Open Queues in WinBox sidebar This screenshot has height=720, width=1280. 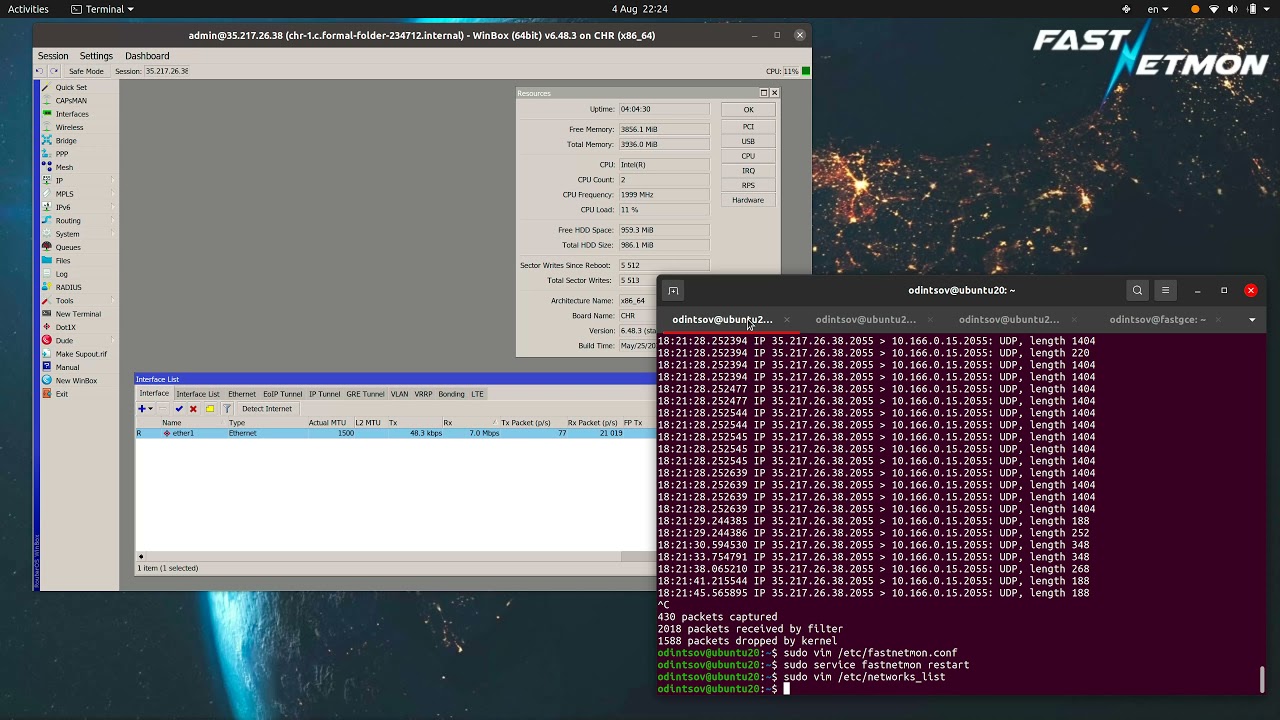coord(68,247)
